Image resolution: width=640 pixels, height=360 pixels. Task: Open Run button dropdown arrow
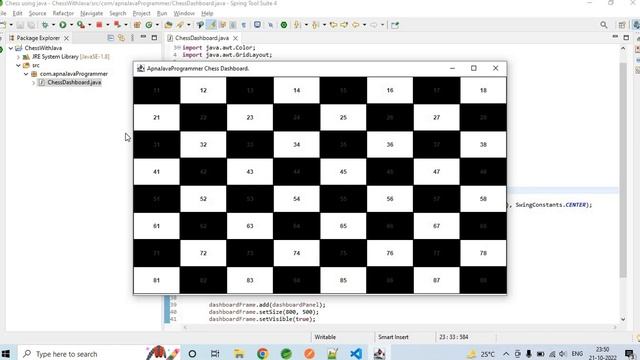[71, 25]
